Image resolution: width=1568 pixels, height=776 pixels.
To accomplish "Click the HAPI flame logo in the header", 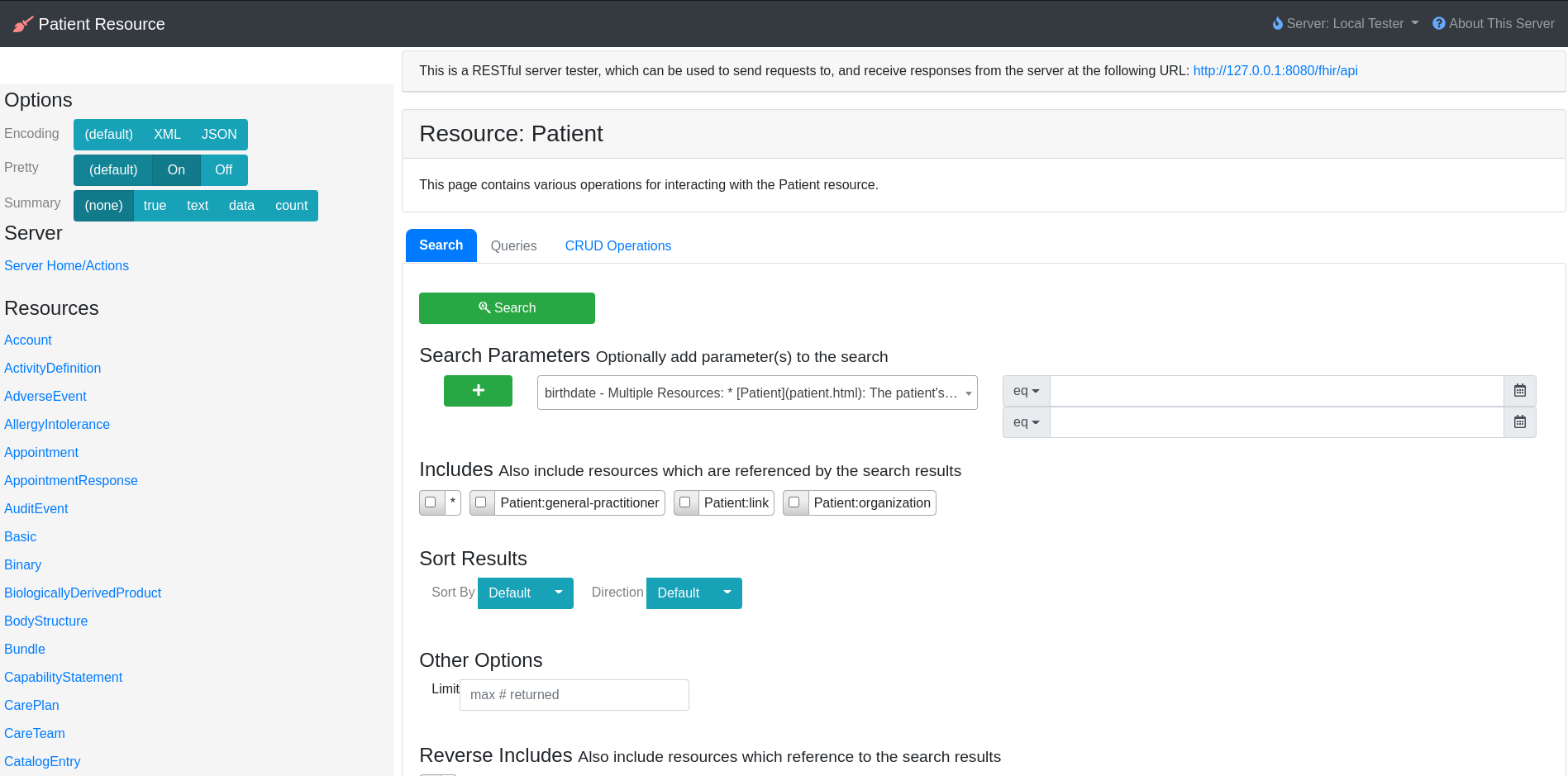I will [x=23, y=24].
